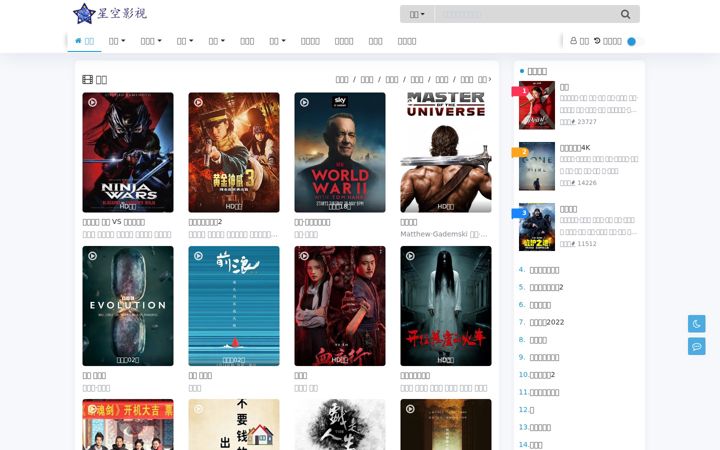Click the play icon on the dark corridor poster
Screen dimensions: 720x450
pos(410,409)
